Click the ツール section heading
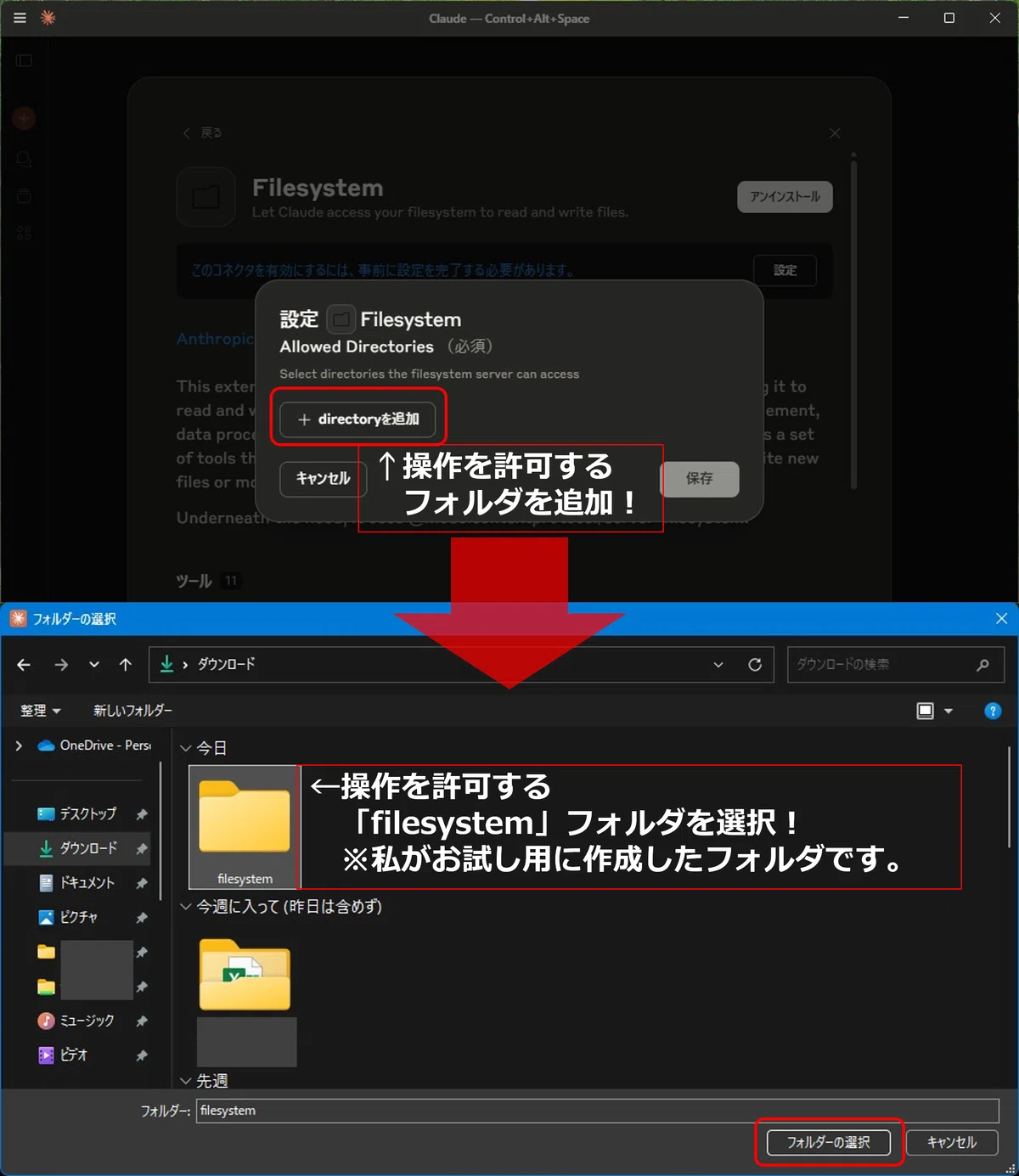The width and height of the screenshot is (1019, 1176). pyautogui.click(x=194, y=582)
